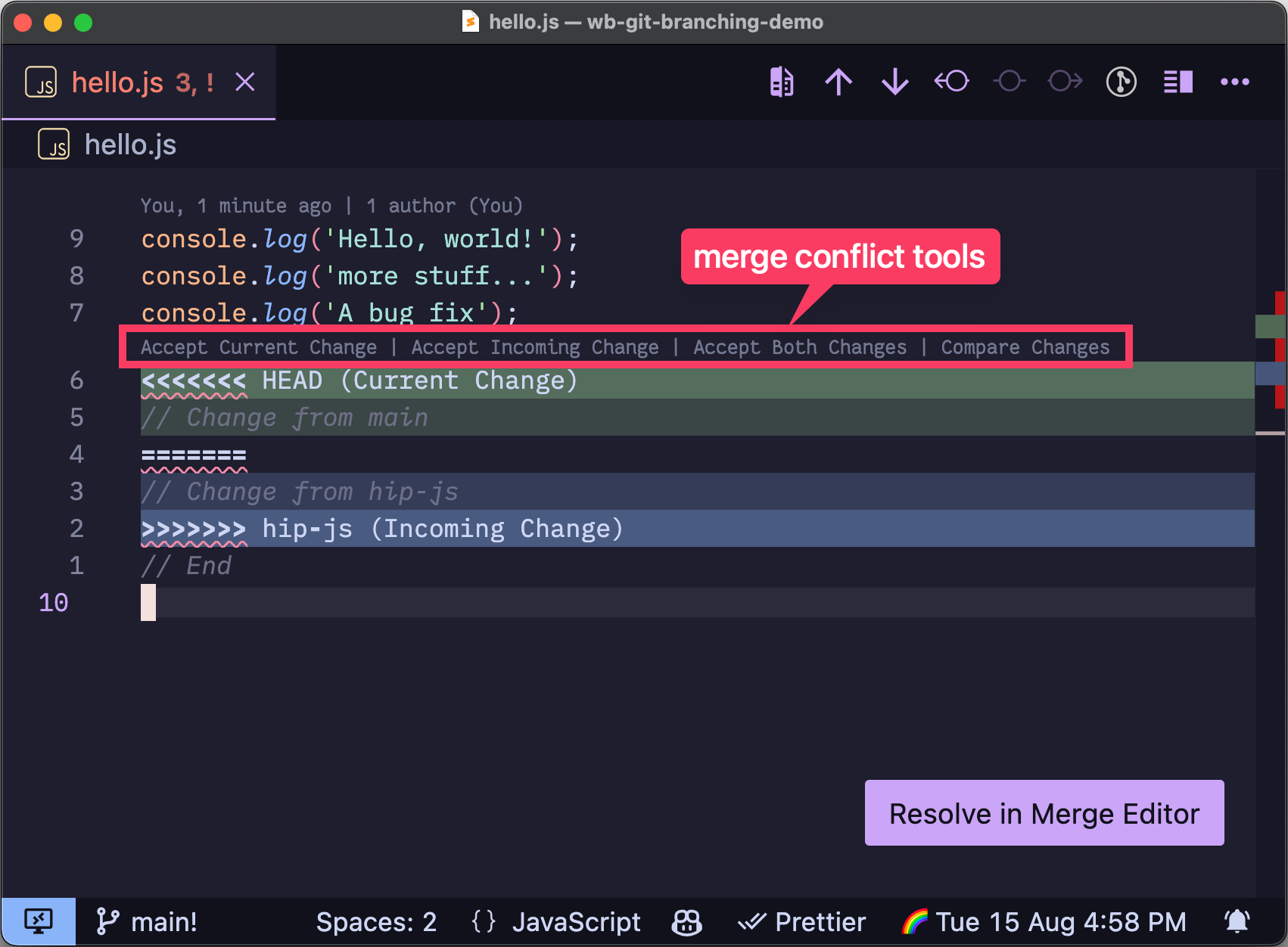Viewport: 1288px width, 947px height.
Task: Go to previous change up arrow
Action: click(838, 82)
